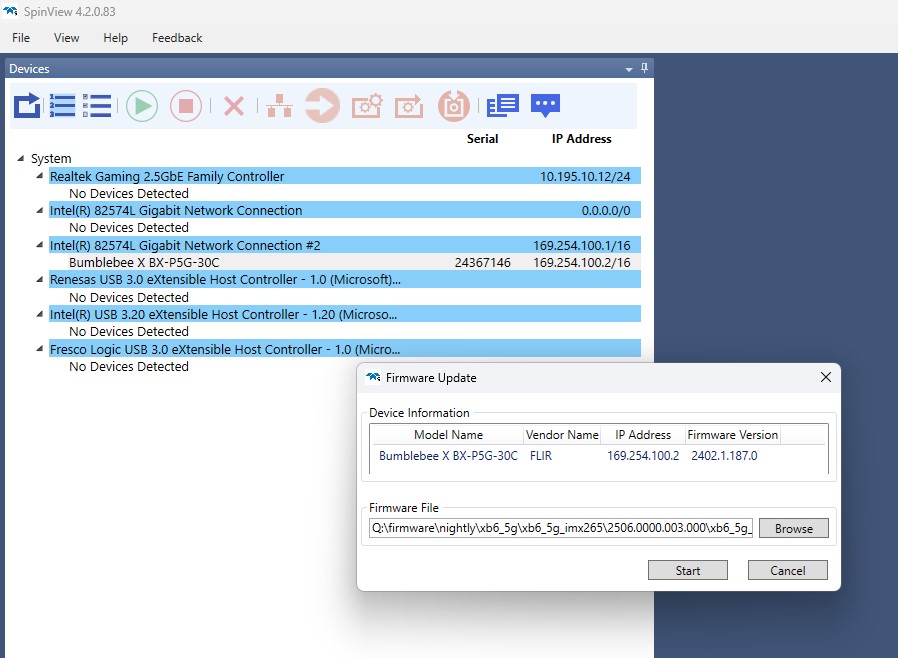Open the Devices panel options dropdown arrow

point(629,69)
